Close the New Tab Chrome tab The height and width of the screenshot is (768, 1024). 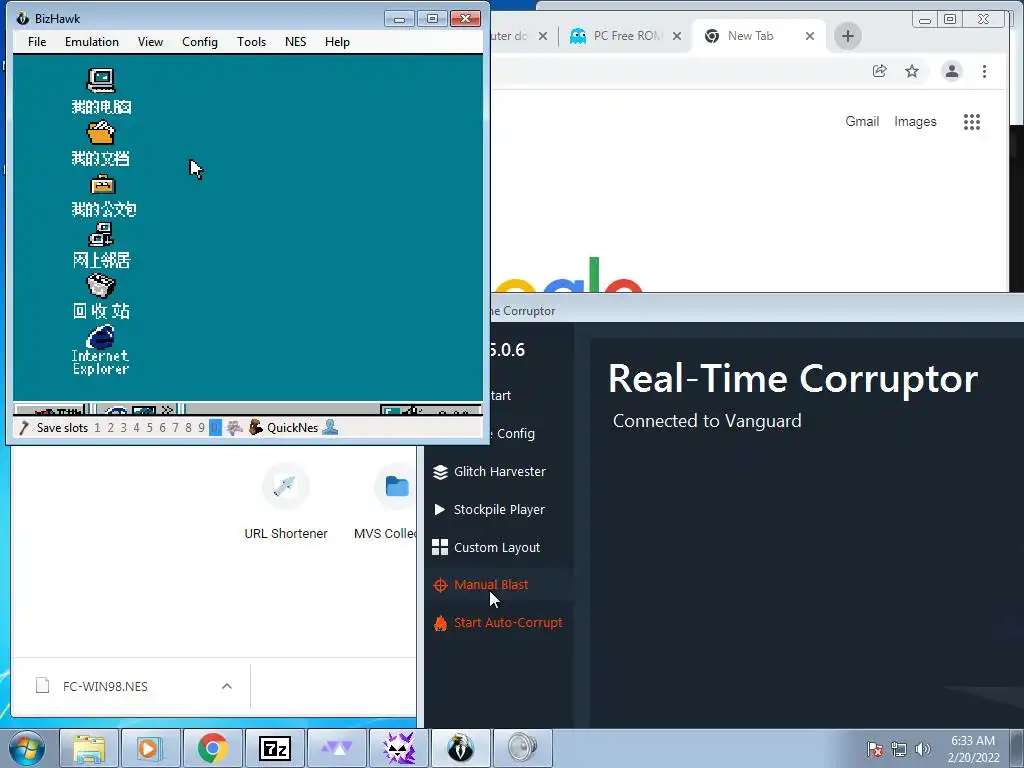[x=810, y=36]
